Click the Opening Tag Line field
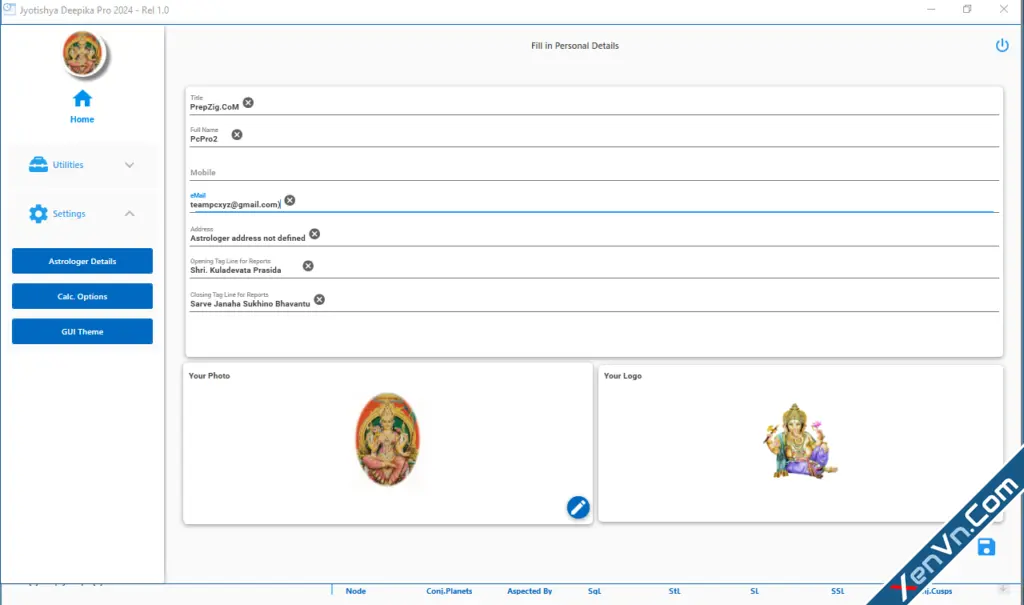1024x605 pixels. tap(594, 267)
